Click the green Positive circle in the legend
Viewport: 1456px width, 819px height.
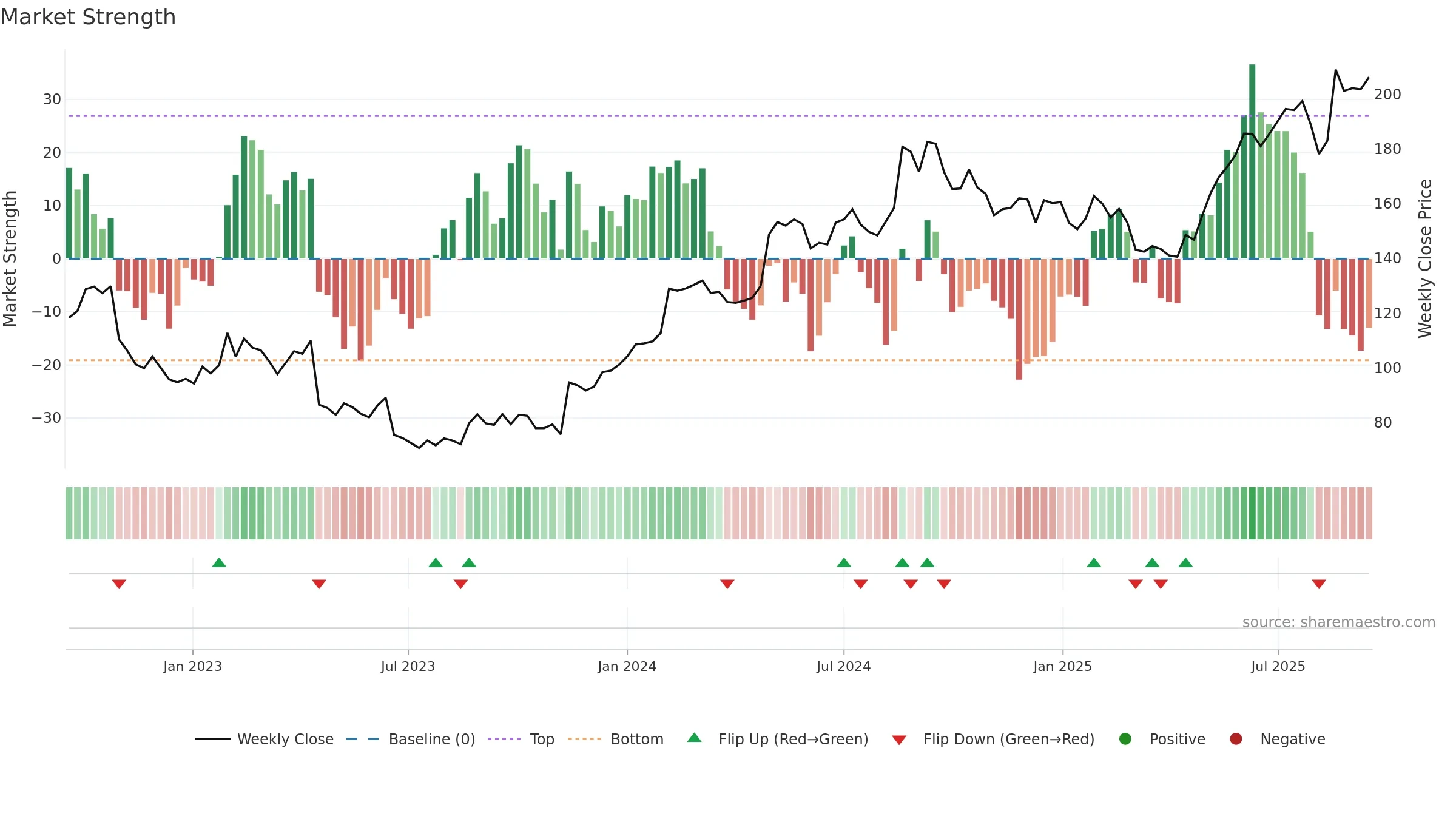click(x=1125, y=739)
